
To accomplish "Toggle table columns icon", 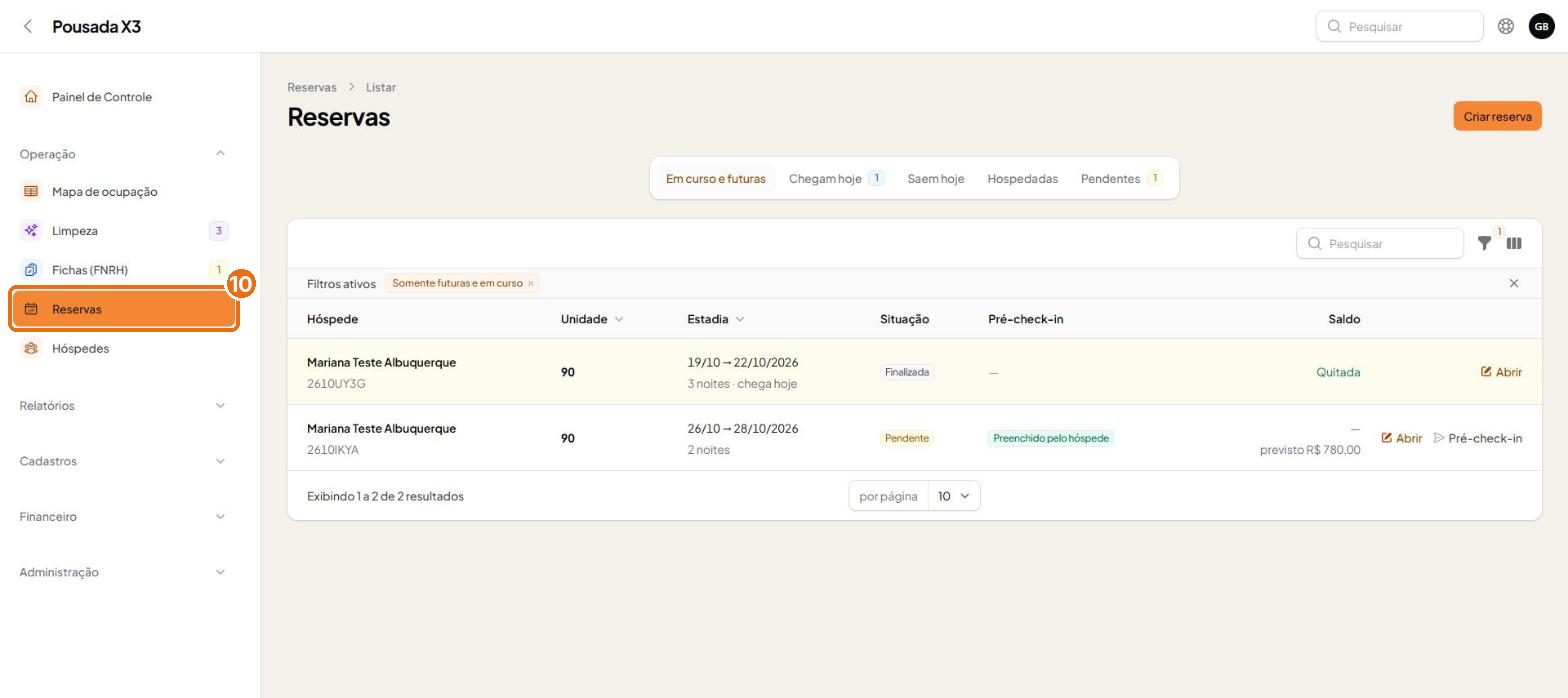I will coord(1514,244).
